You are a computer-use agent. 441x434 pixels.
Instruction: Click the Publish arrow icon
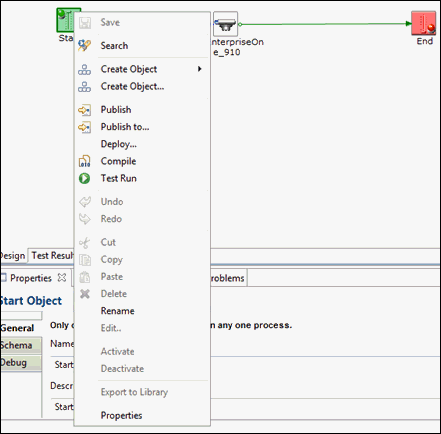84,110
